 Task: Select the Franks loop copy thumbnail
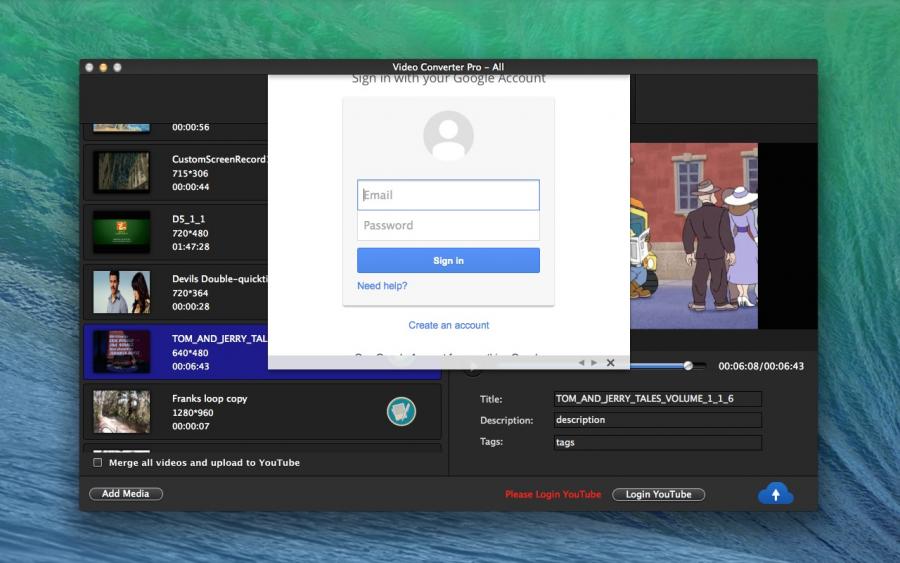click(122, 412)
